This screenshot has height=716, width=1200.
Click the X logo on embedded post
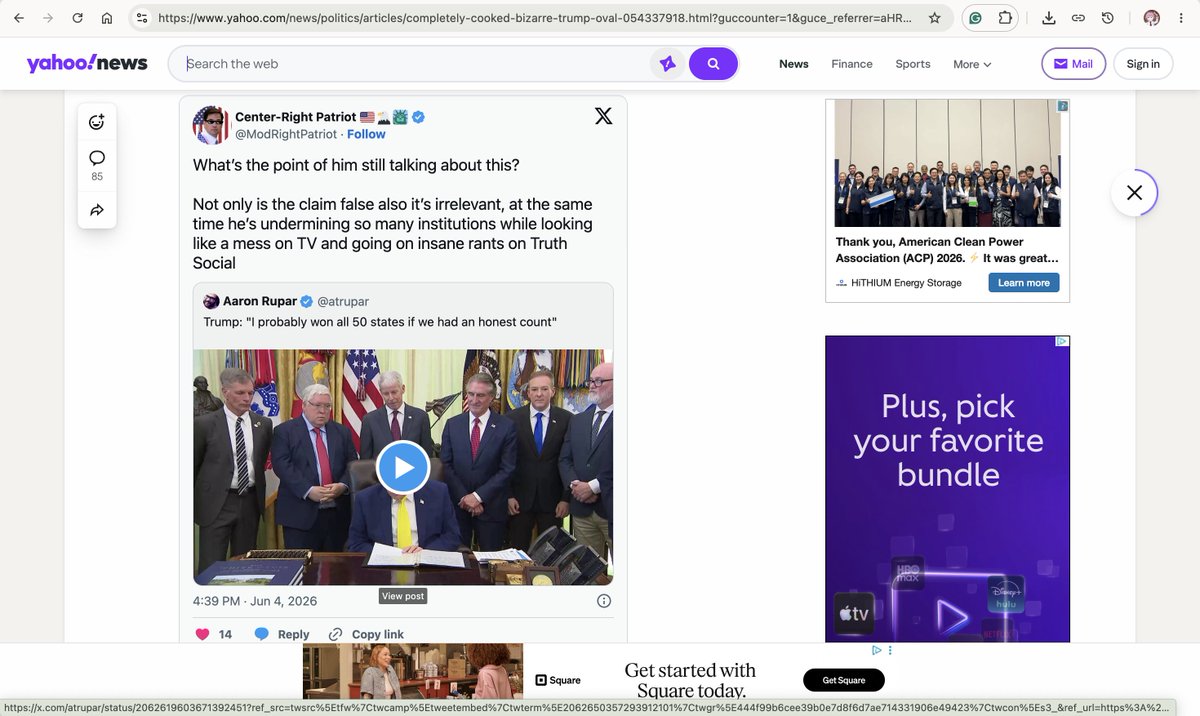coord(604,116)
